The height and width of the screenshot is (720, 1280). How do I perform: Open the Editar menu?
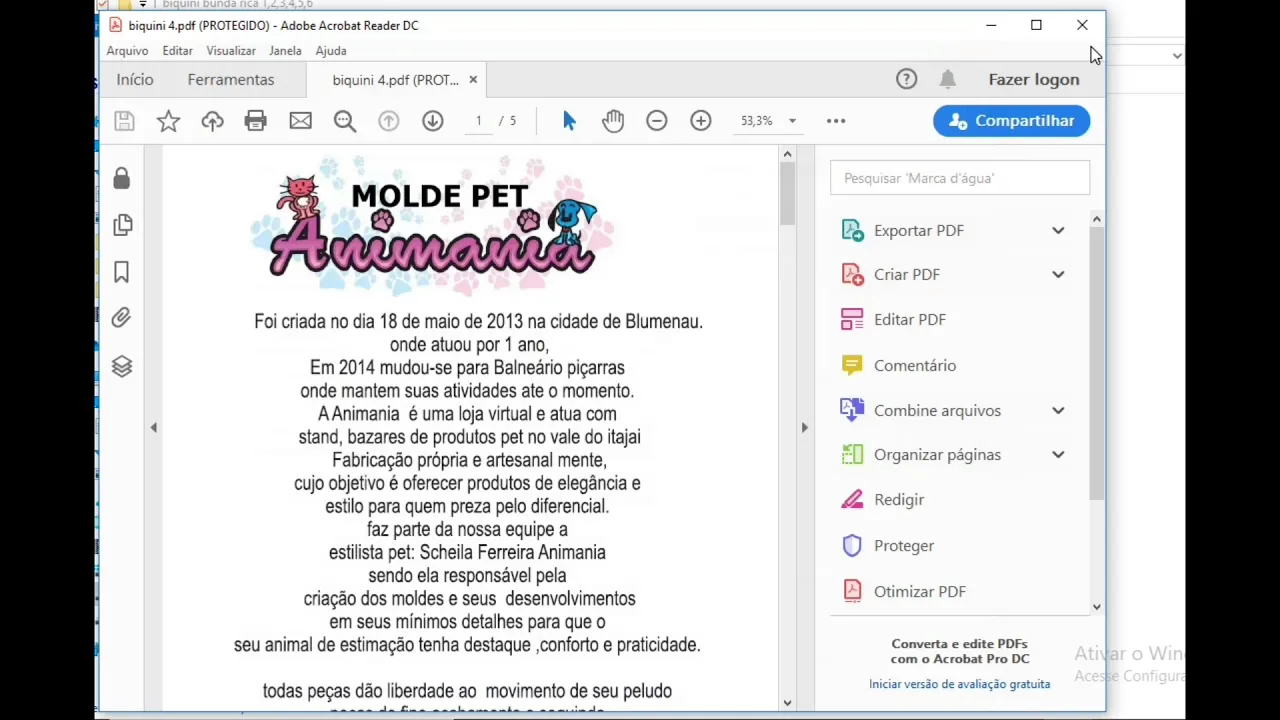177,51
